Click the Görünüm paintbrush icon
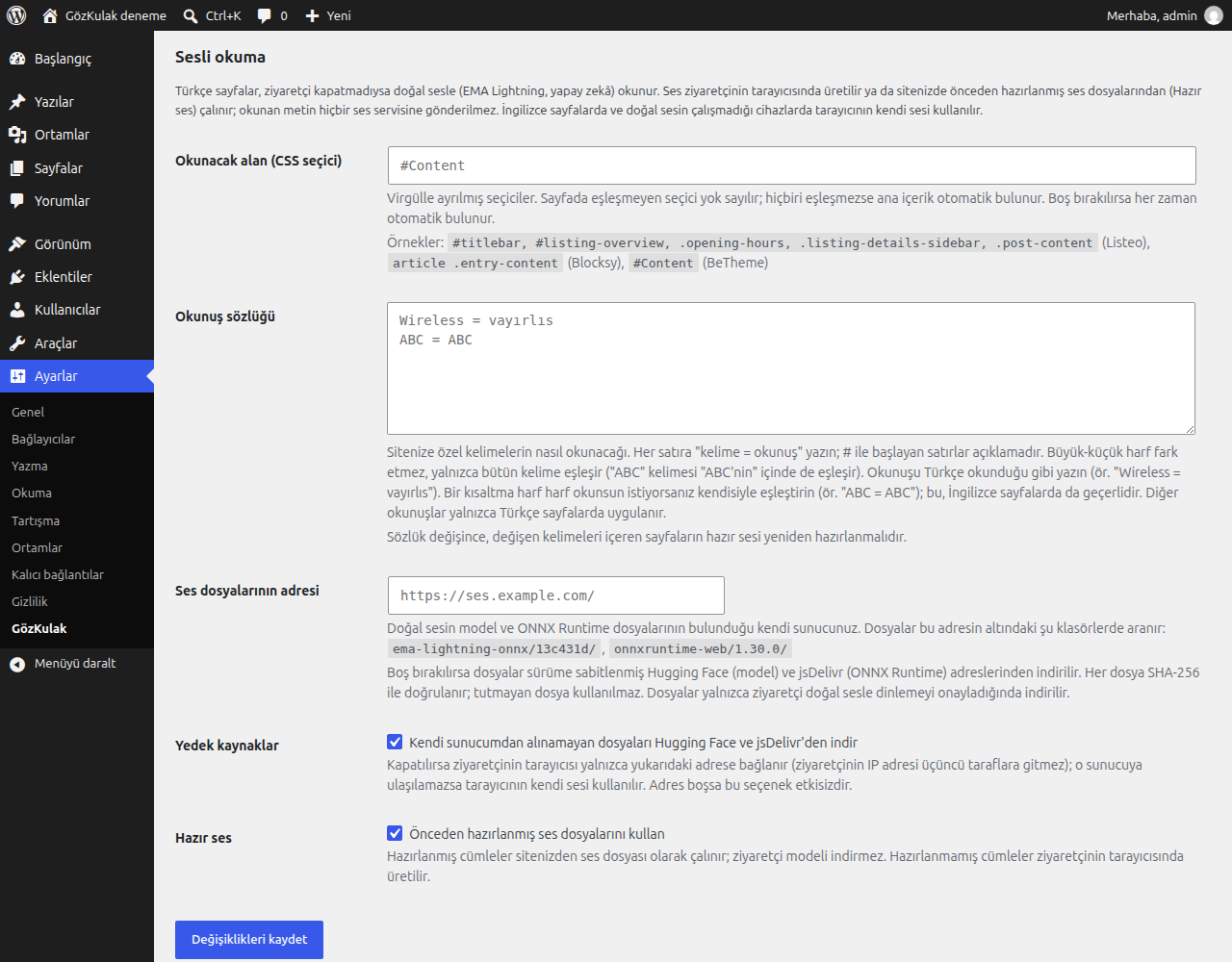The image size is (1232, 962). pos(17,244)
